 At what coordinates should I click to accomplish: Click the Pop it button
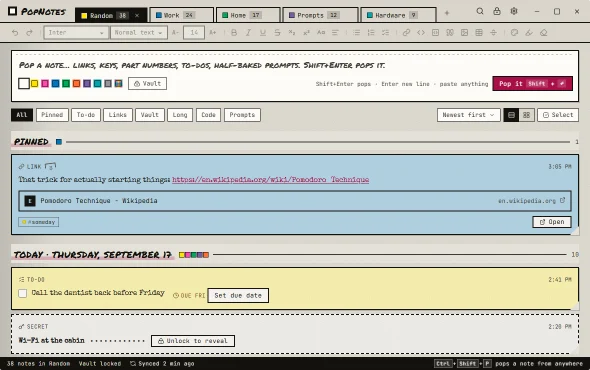(532, 84)
